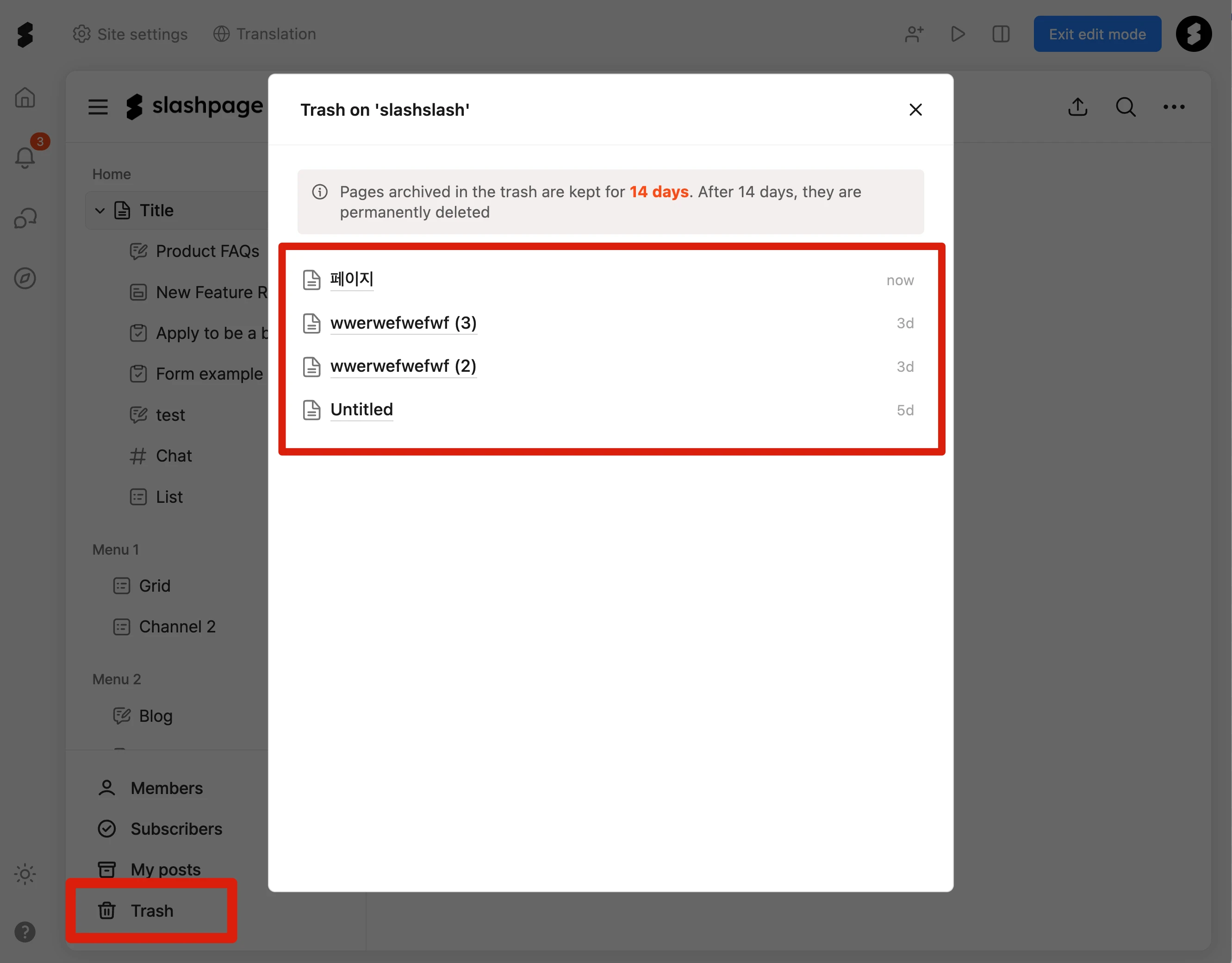This screenshot has width=1232, height=963.
Task: Open trashed page Untitled
Action: tap(361, 410)
